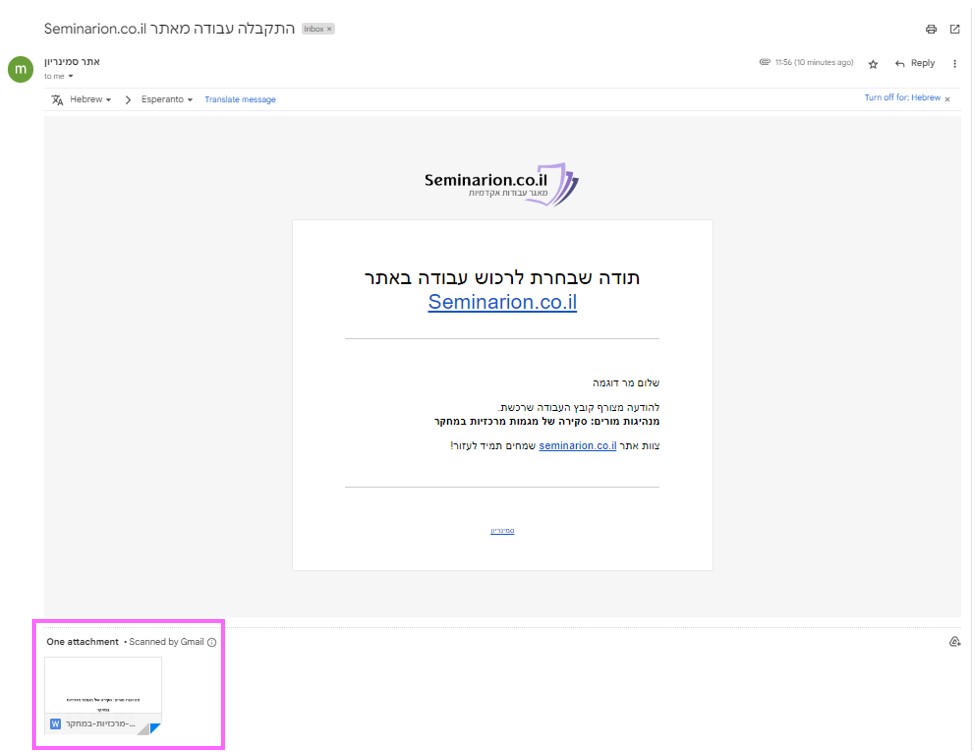This screenshot has height=756, width=975.
Task: Click the Word icon on the attachment
Action: [x=55, y=724]
